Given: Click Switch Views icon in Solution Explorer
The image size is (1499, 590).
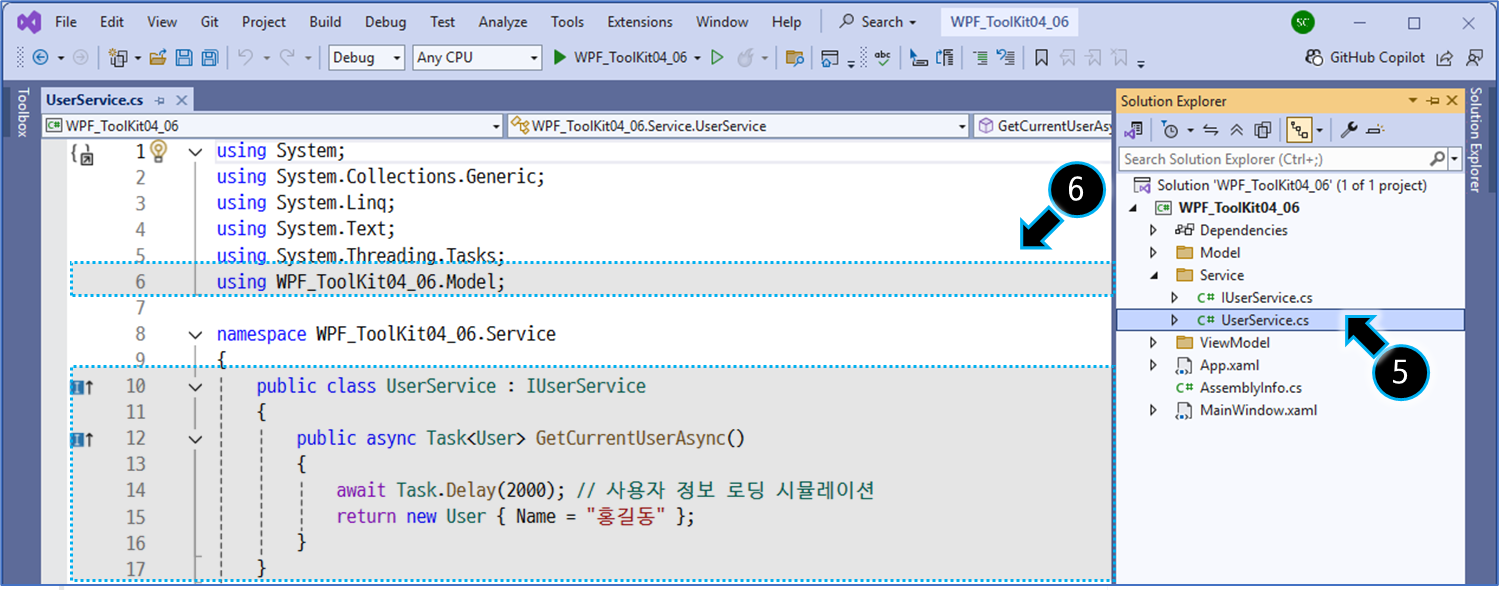Looking at the screenshot, I should (1134, 130).
